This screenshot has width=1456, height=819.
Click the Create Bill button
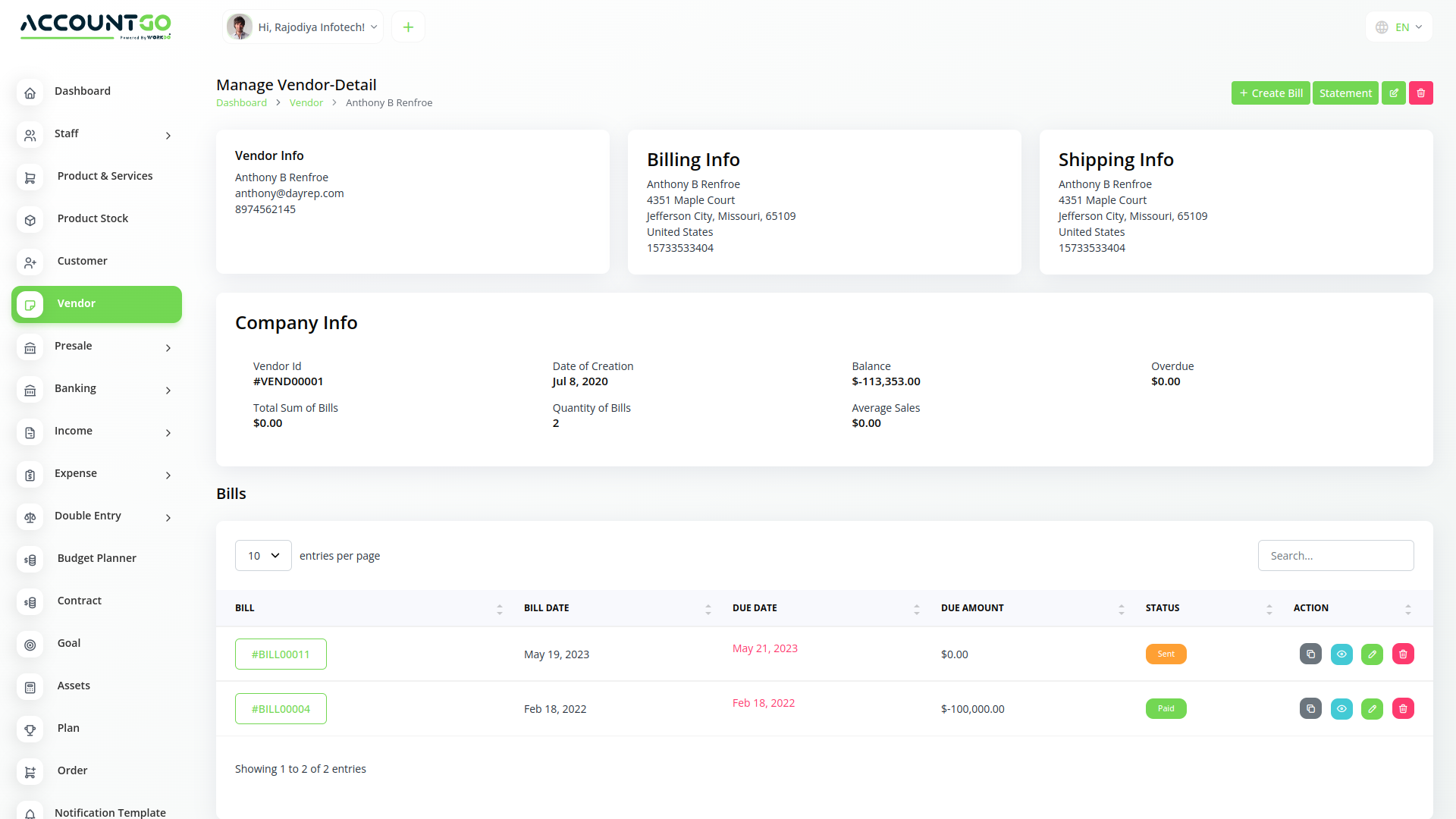[1270, 93]
